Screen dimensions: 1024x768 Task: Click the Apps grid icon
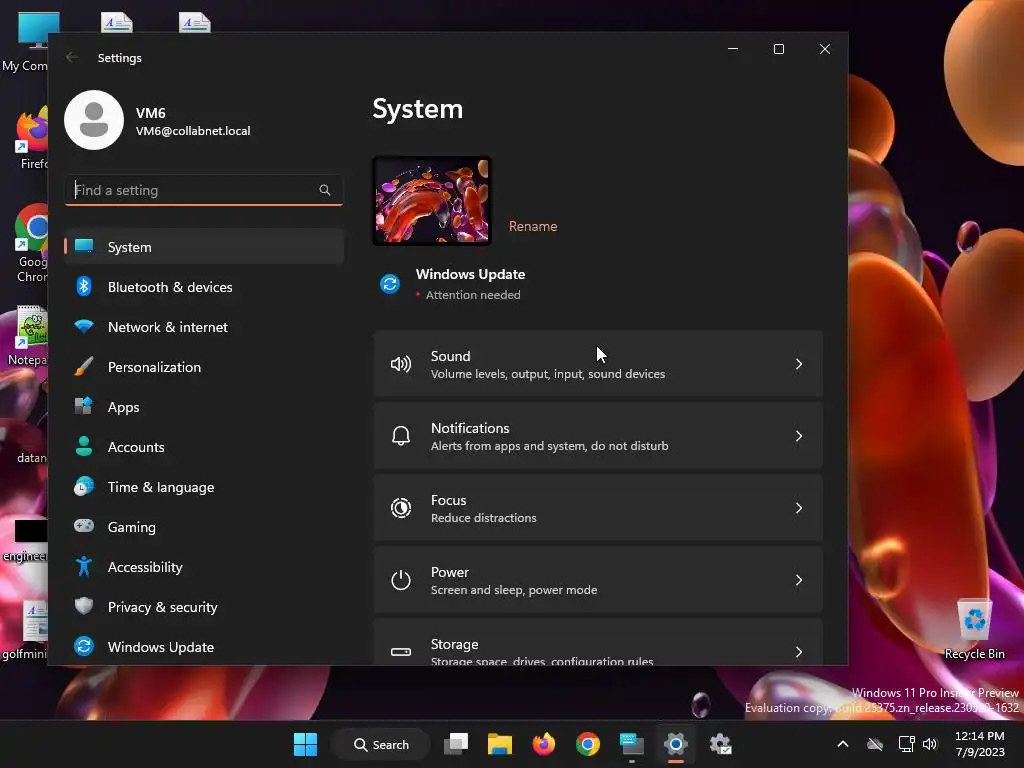pos(84,406)
